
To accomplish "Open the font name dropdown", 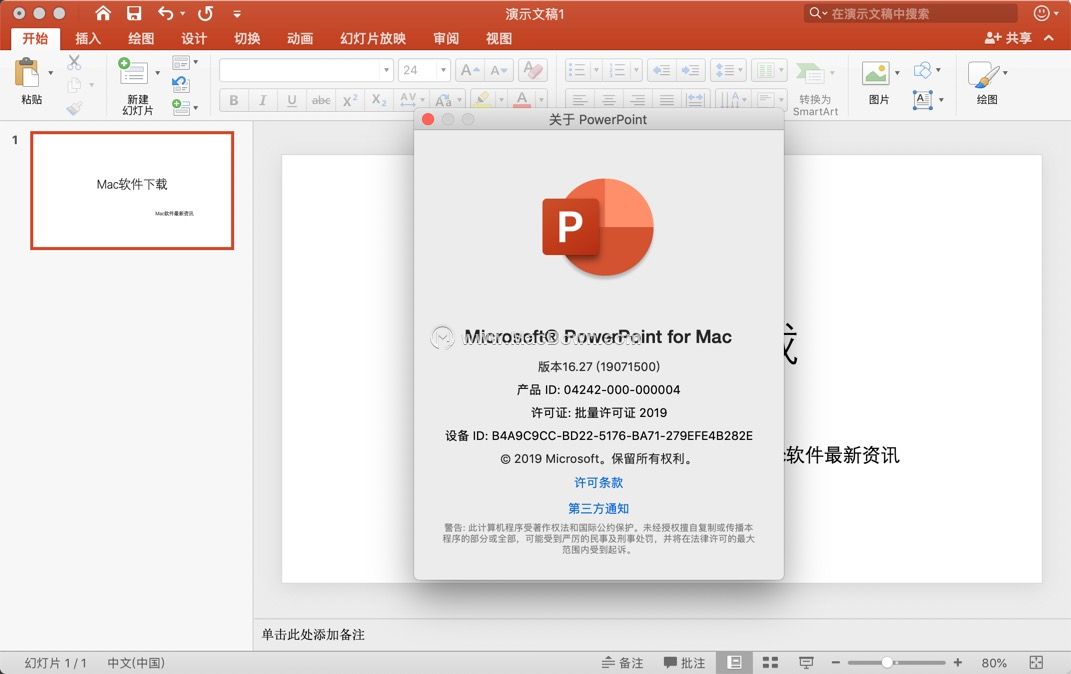I will 387,70.
